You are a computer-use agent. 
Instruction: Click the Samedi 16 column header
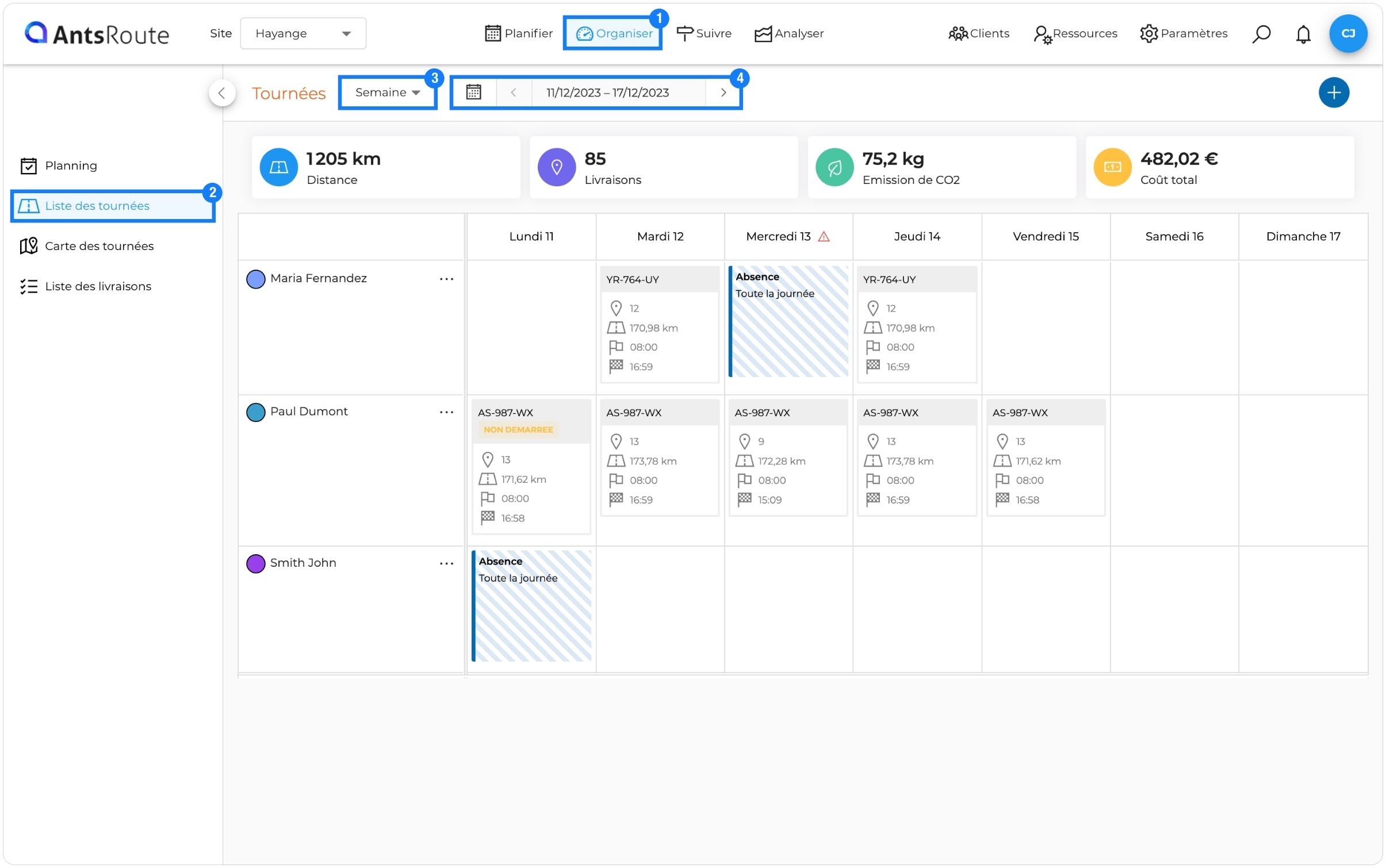1174,236
